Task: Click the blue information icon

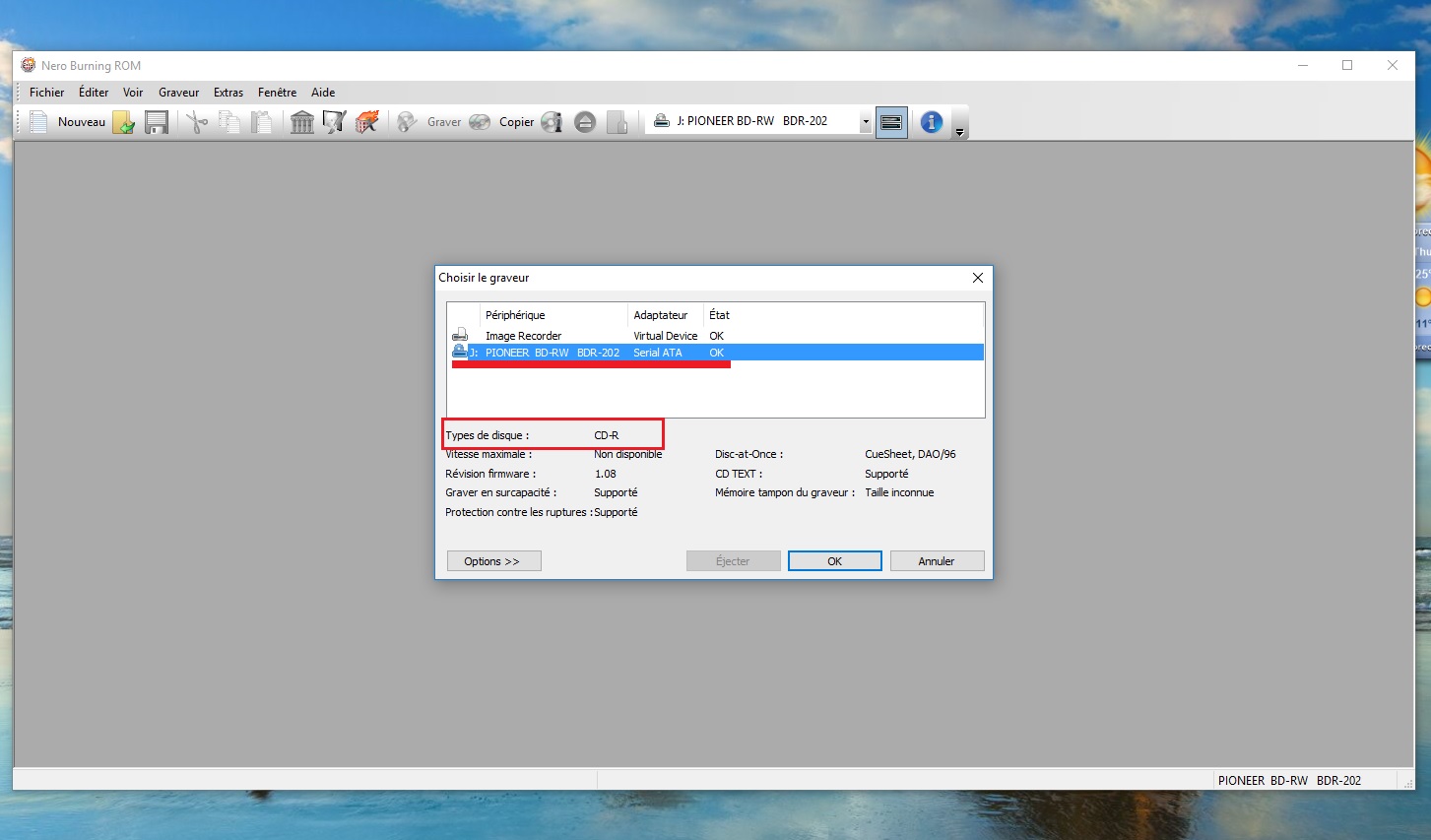Action: point(931,122)
